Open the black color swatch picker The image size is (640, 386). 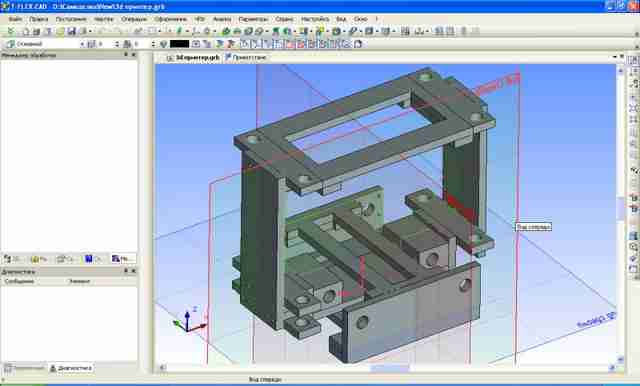click(179, 44)
